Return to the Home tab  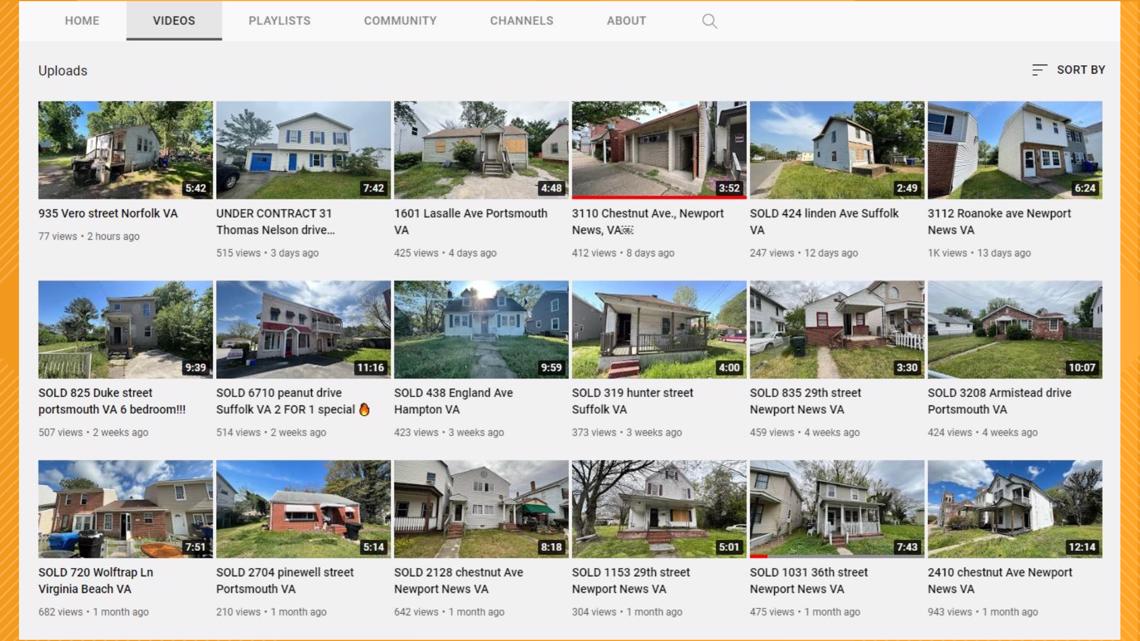coord(81,20)
